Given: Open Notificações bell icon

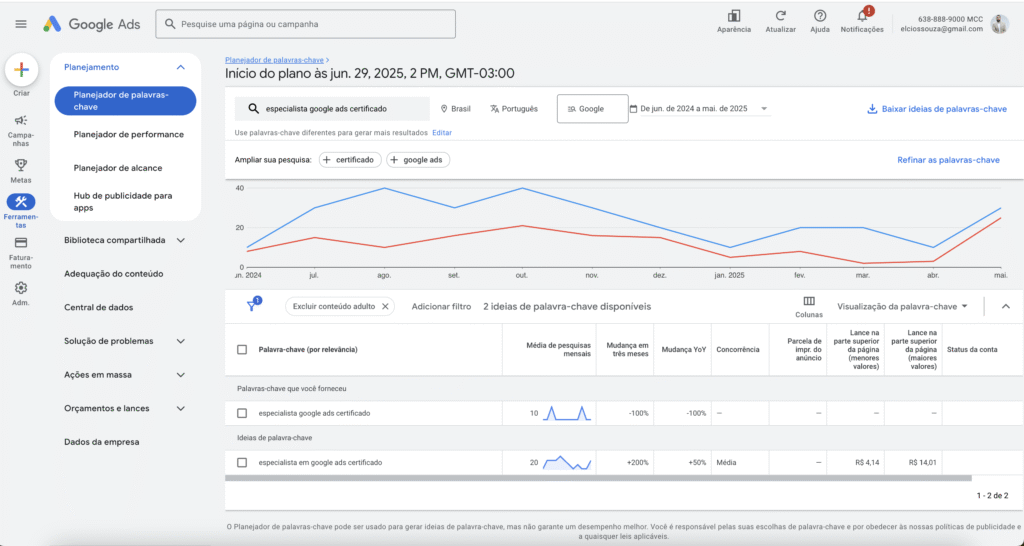Looking at the screenshot, I should (863, 16).
